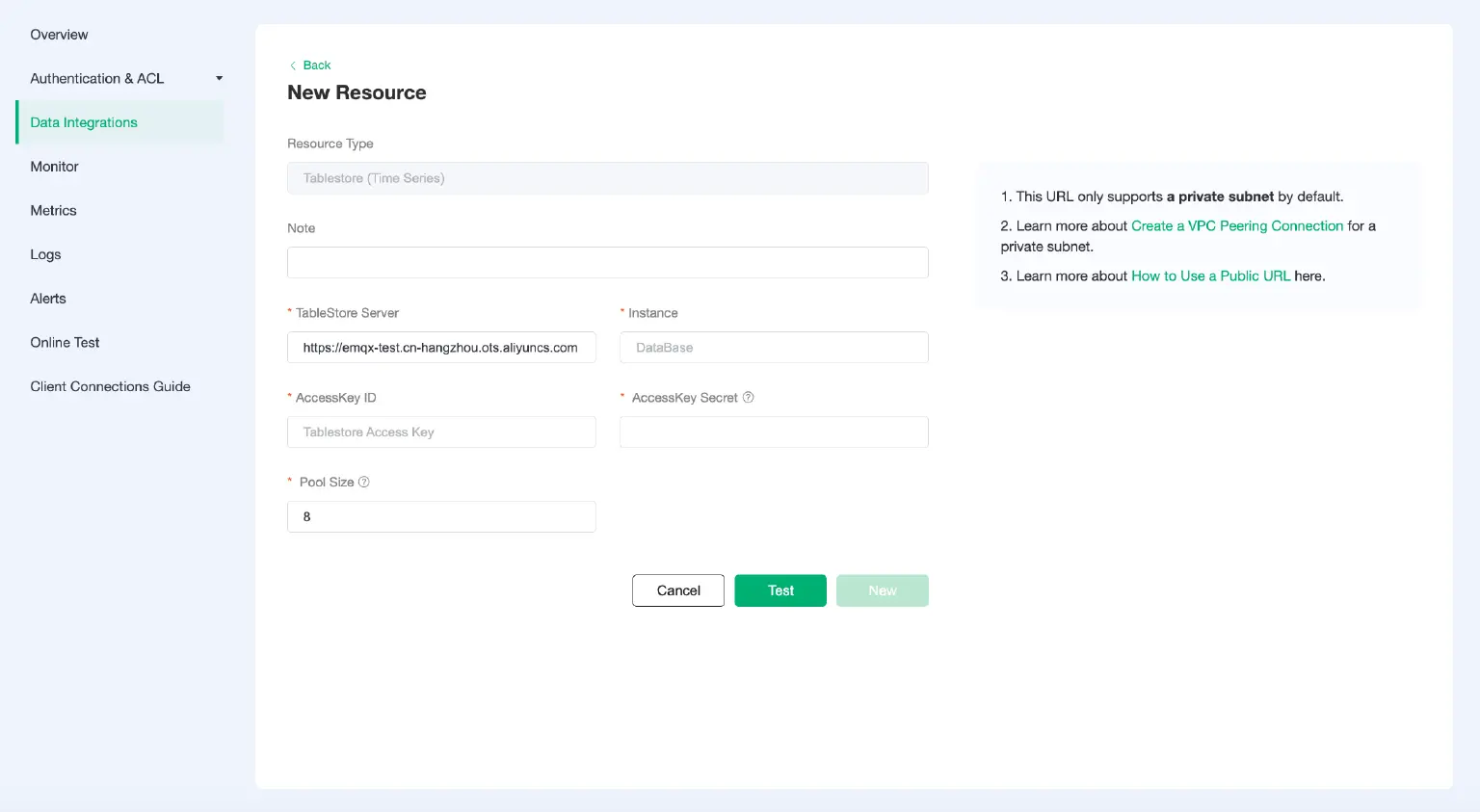Viewport: 1480px width, 812px height.
Task: Select Data Integrations in the sidebar
Action: pyautogui.click(x=84, y=122)
